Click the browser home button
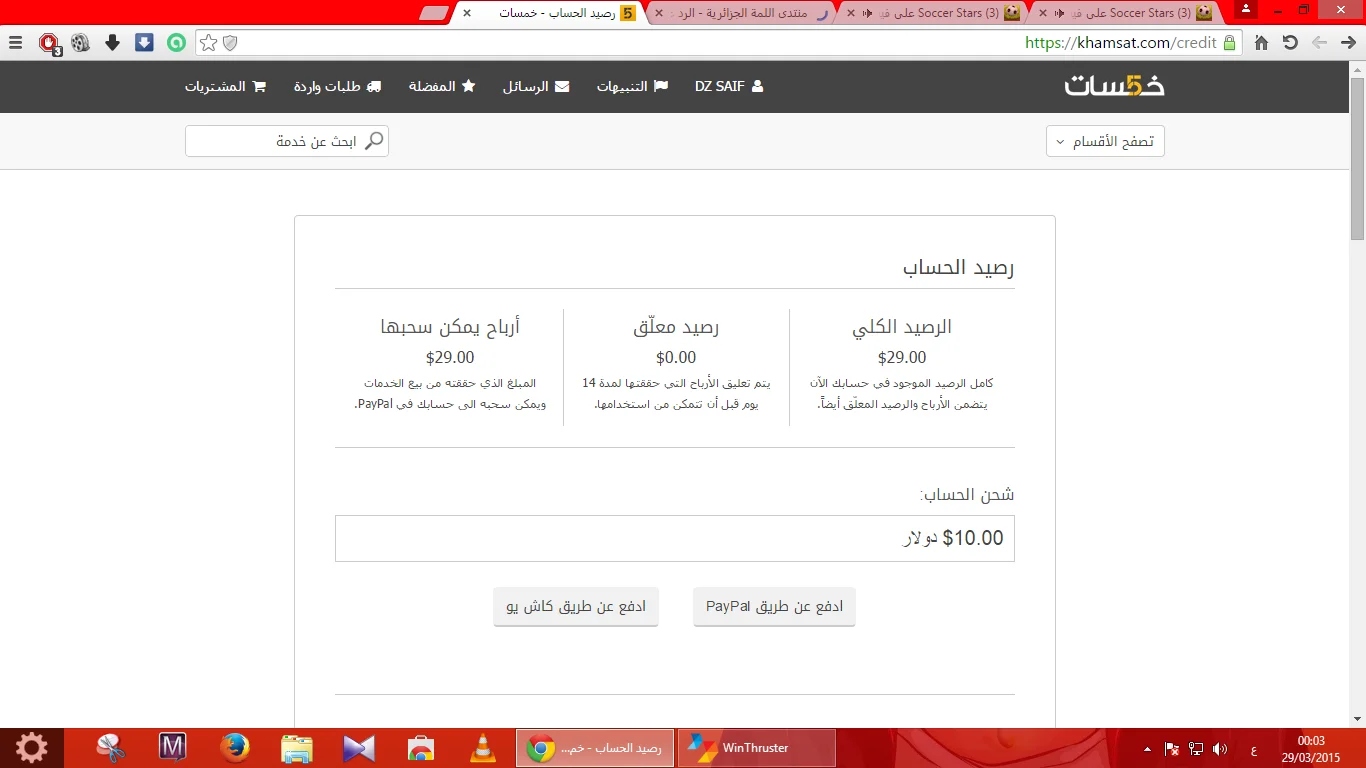The height and width of the screenshot is (768, 1366). [1262, 43]
